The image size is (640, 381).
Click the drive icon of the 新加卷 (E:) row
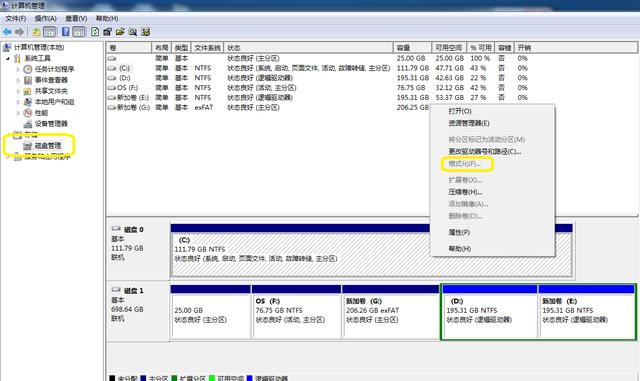click(x=112, y=98)
